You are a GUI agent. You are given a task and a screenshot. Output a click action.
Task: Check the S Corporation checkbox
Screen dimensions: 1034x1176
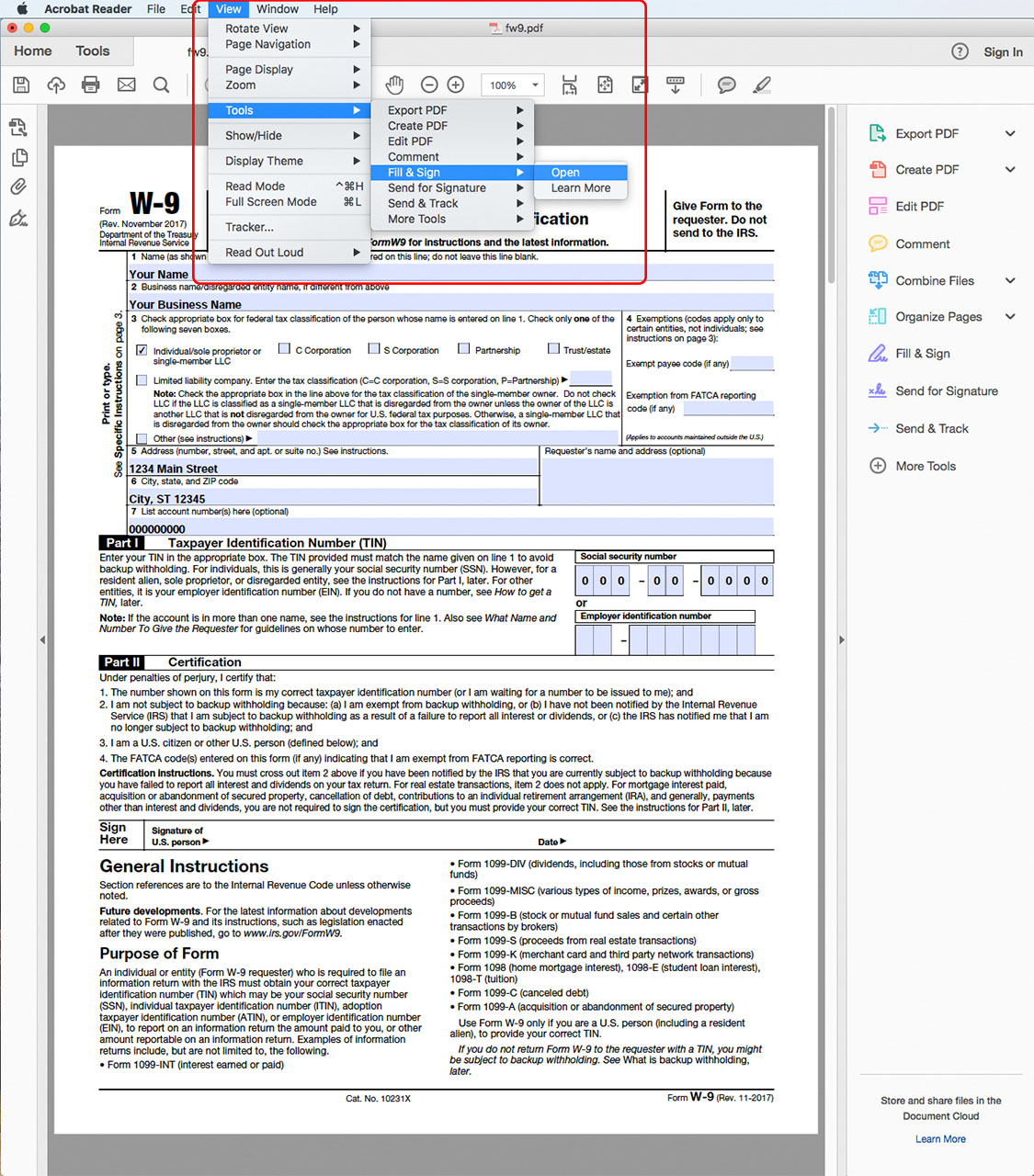[374, 348]
